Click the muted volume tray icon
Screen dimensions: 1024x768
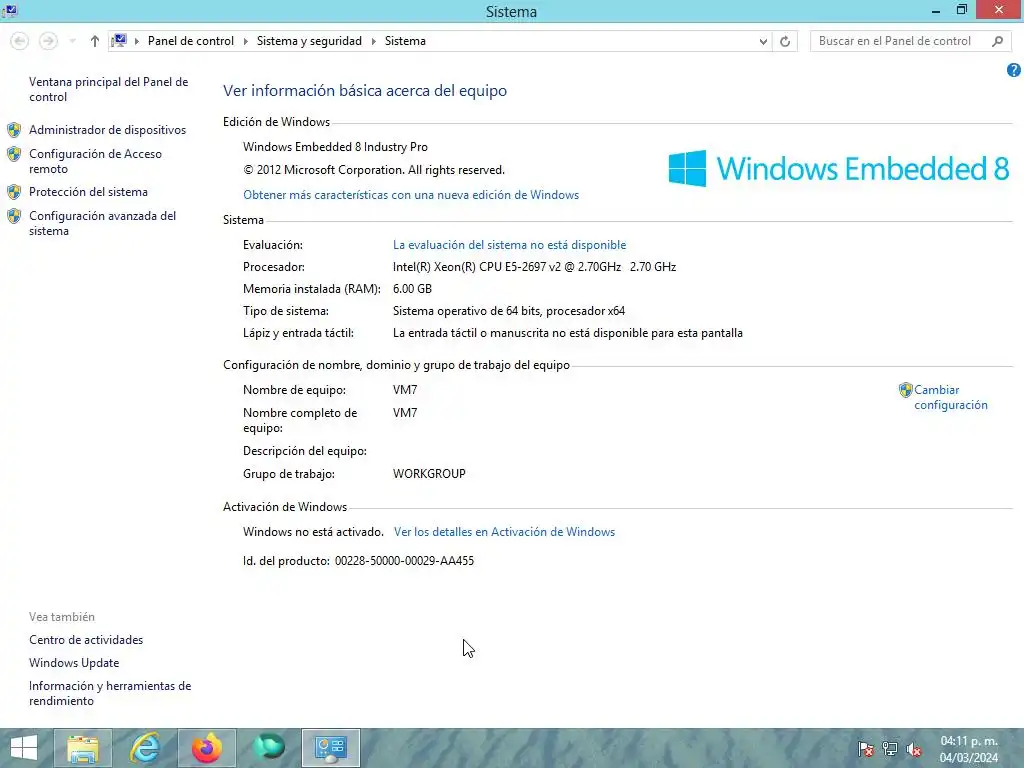914,749
